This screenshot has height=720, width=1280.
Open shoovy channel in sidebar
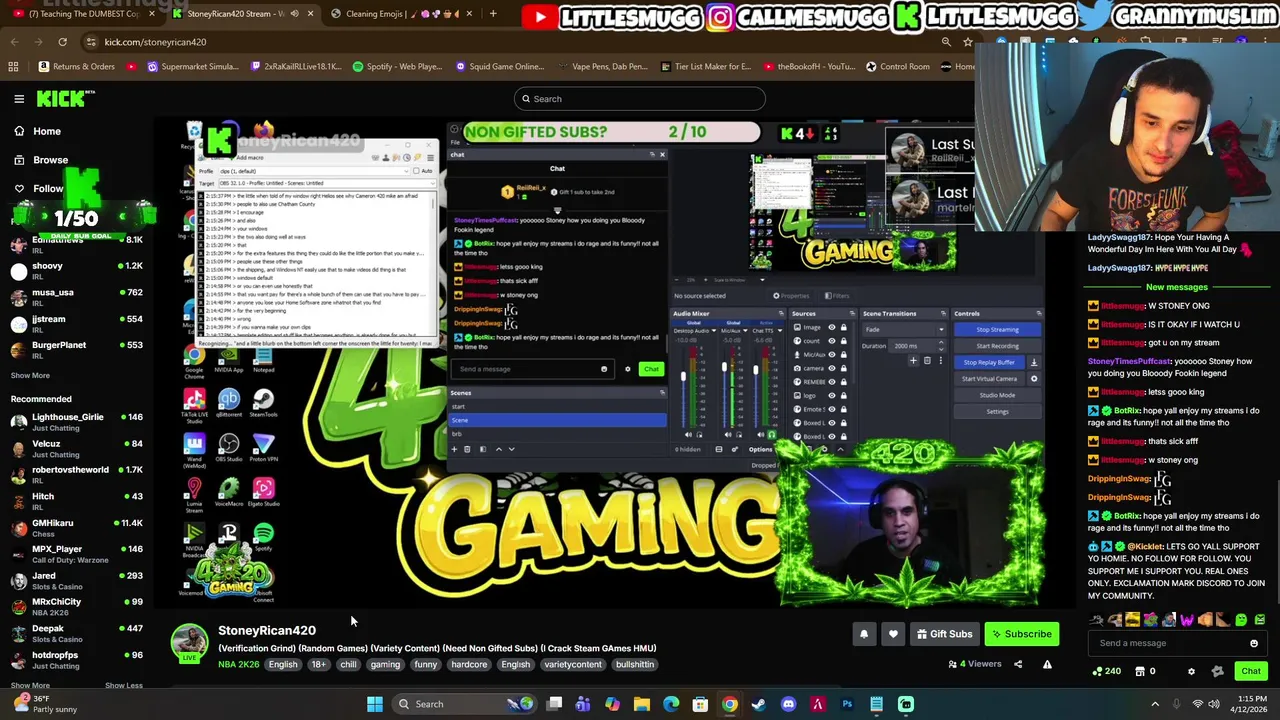point(77,271)
